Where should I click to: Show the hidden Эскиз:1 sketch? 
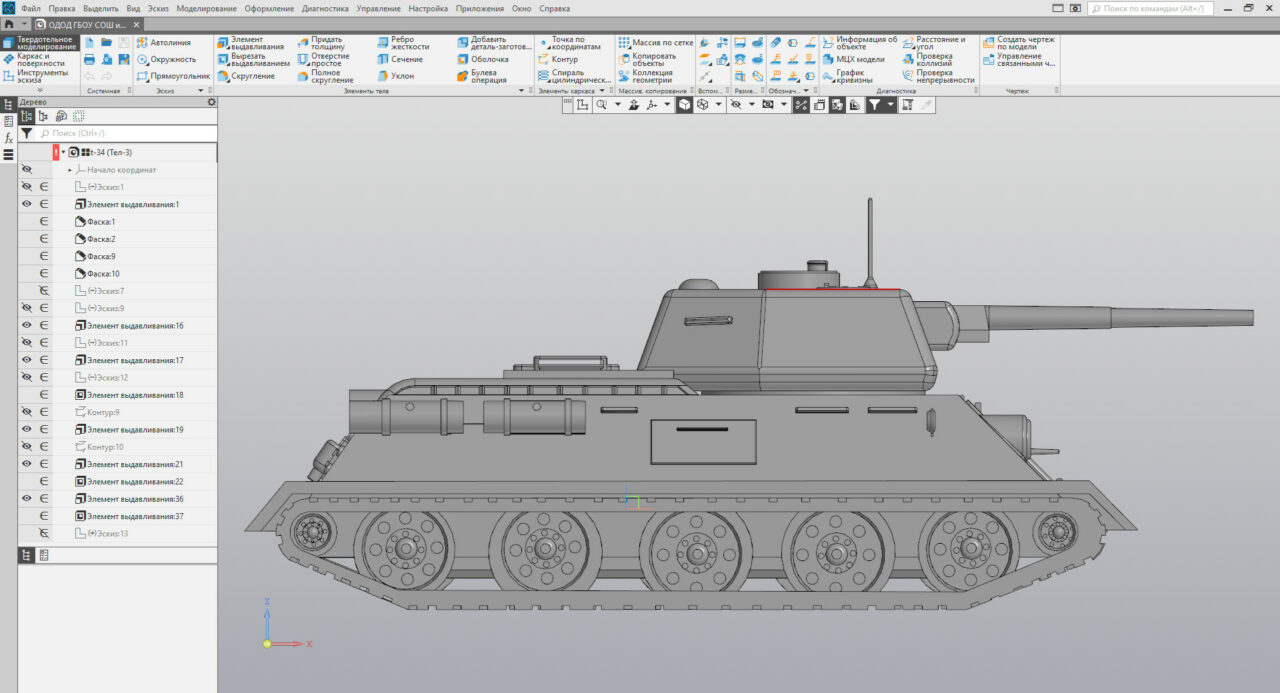click(x=27, y=186)
